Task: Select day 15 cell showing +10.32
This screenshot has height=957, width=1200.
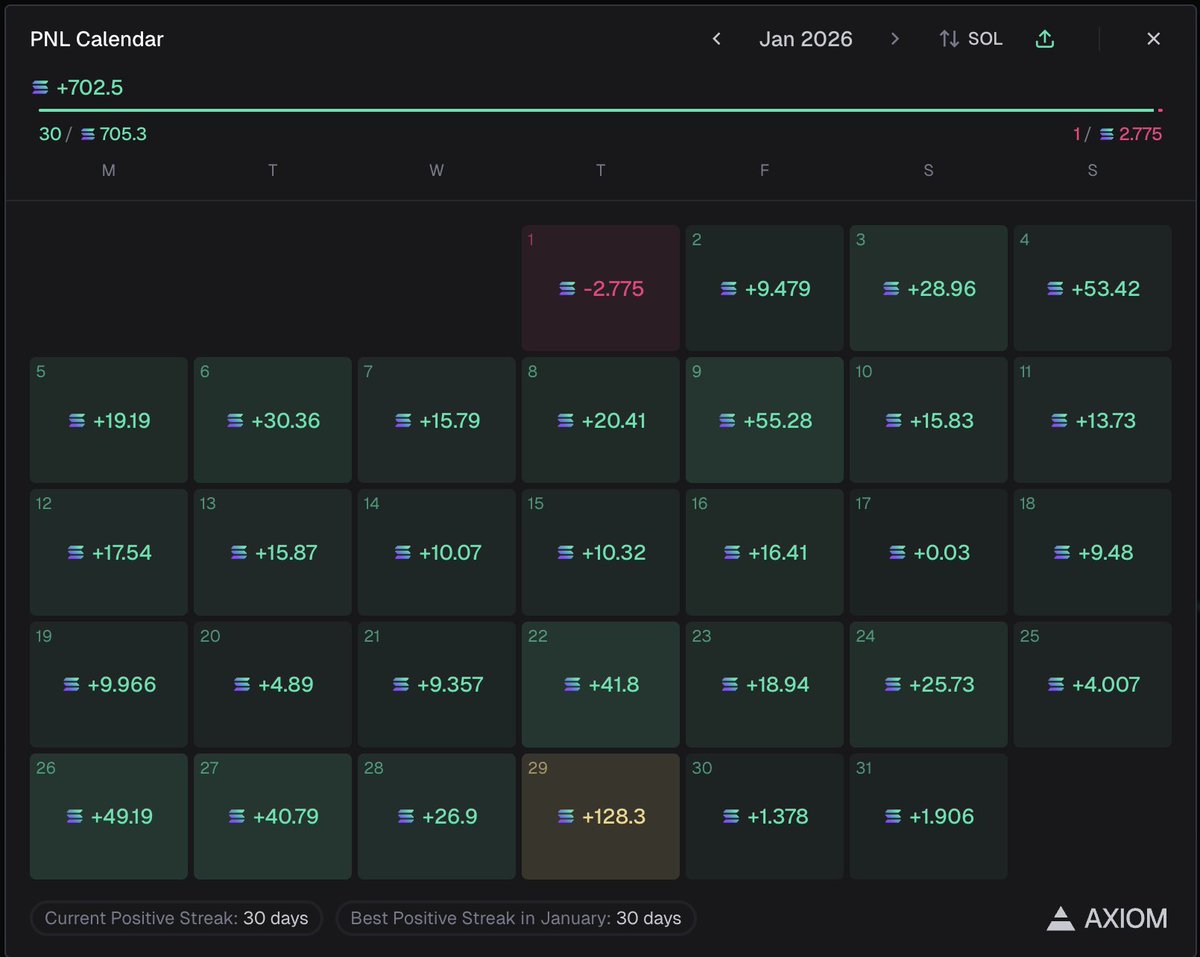Action: point(601,552)
